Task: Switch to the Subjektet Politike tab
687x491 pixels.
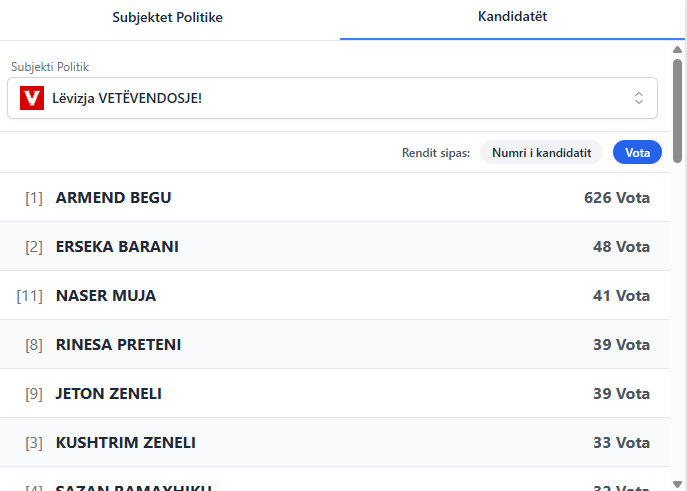Action: [x=167, y=17]
